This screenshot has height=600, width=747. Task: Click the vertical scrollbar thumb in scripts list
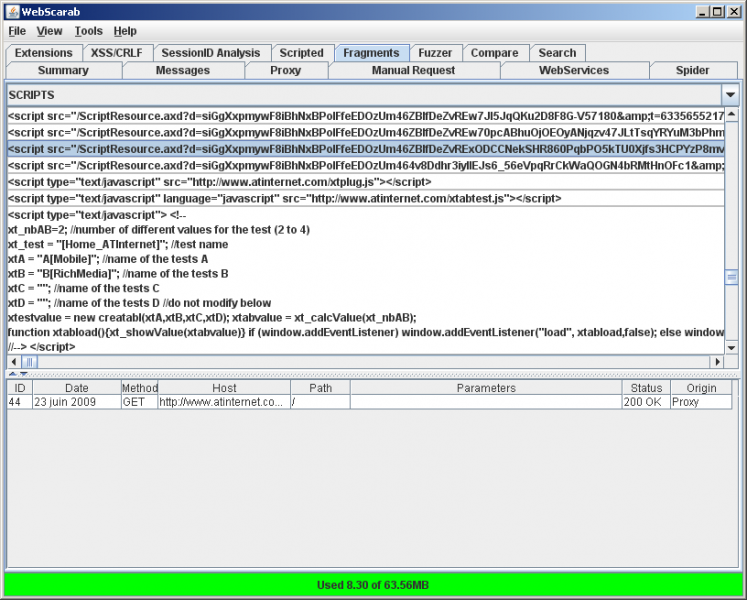click(x=731, y=277)
